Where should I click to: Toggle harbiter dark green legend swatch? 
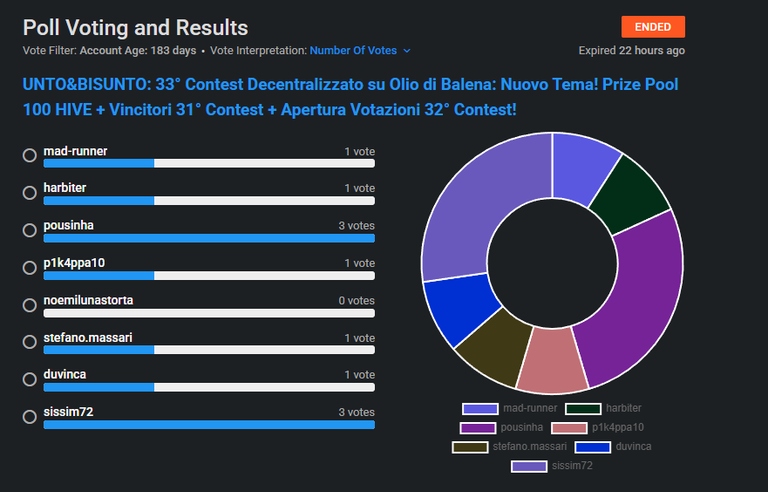pyautogui.click(x=583, y=409)
